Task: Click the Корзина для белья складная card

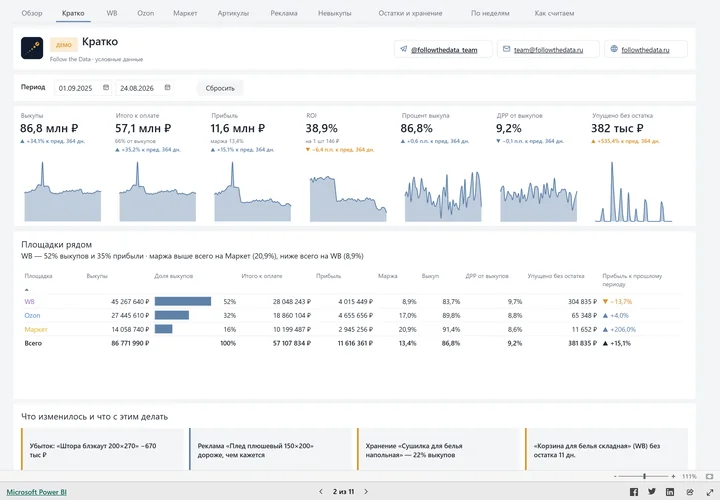Action: 607,450
